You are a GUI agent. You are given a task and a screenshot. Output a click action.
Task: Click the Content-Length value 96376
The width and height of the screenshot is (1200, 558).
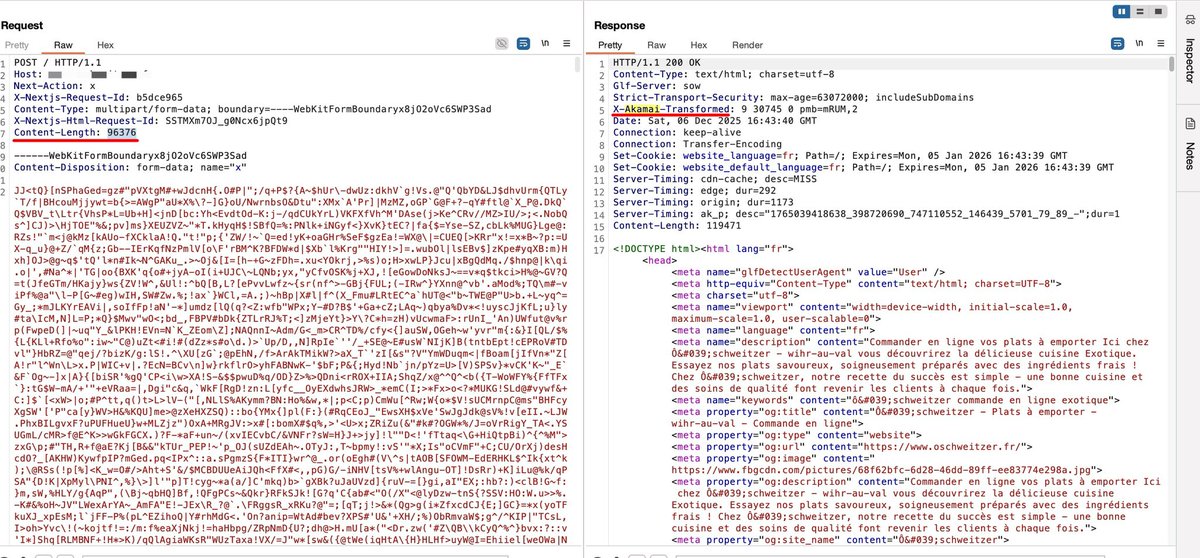tap(121, 131)
